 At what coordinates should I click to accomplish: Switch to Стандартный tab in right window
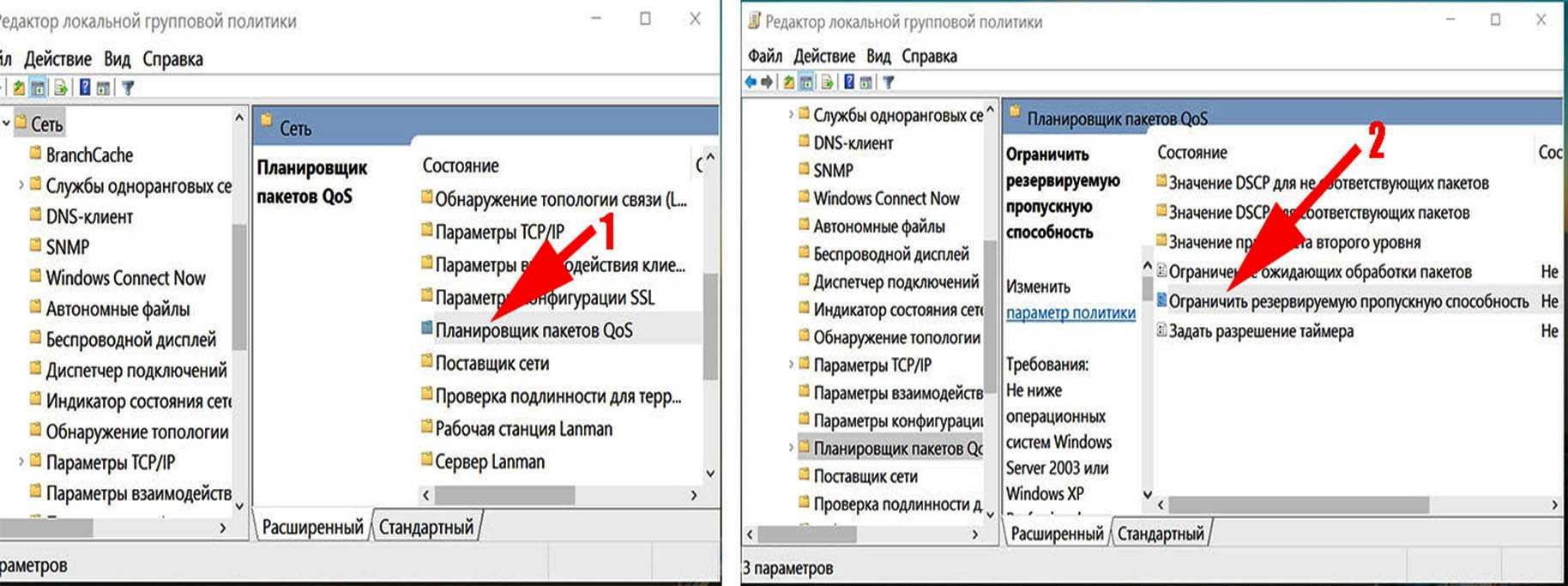(x=1160, y=534)
